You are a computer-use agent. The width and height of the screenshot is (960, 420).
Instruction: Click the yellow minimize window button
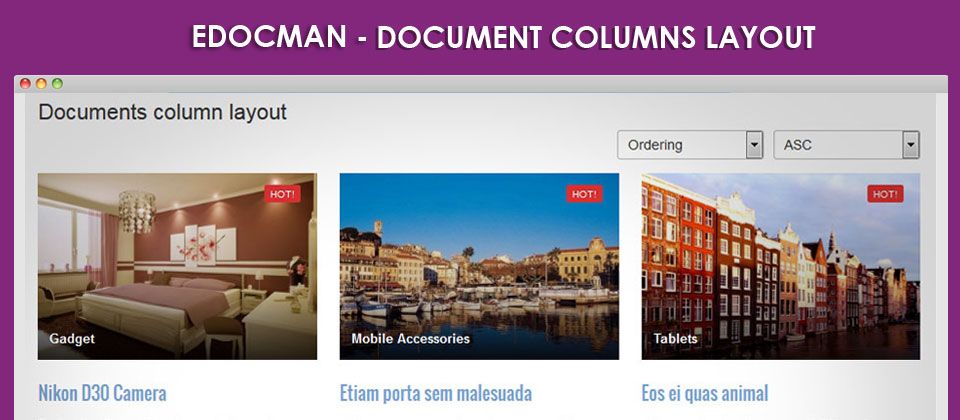41,83
